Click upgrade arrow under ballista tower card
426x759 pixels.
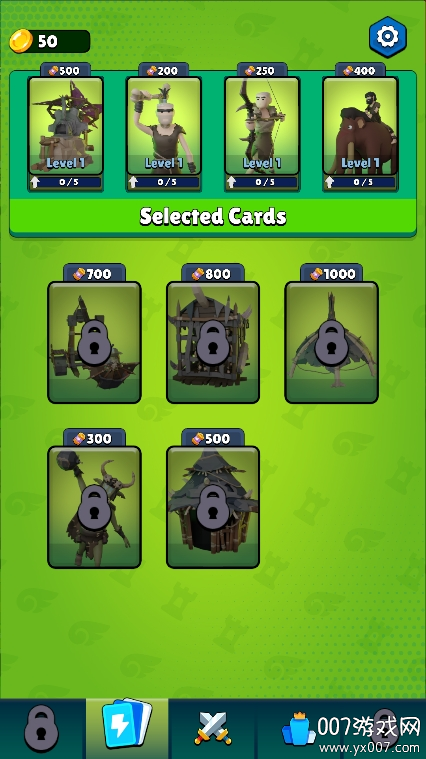[36, 182]
